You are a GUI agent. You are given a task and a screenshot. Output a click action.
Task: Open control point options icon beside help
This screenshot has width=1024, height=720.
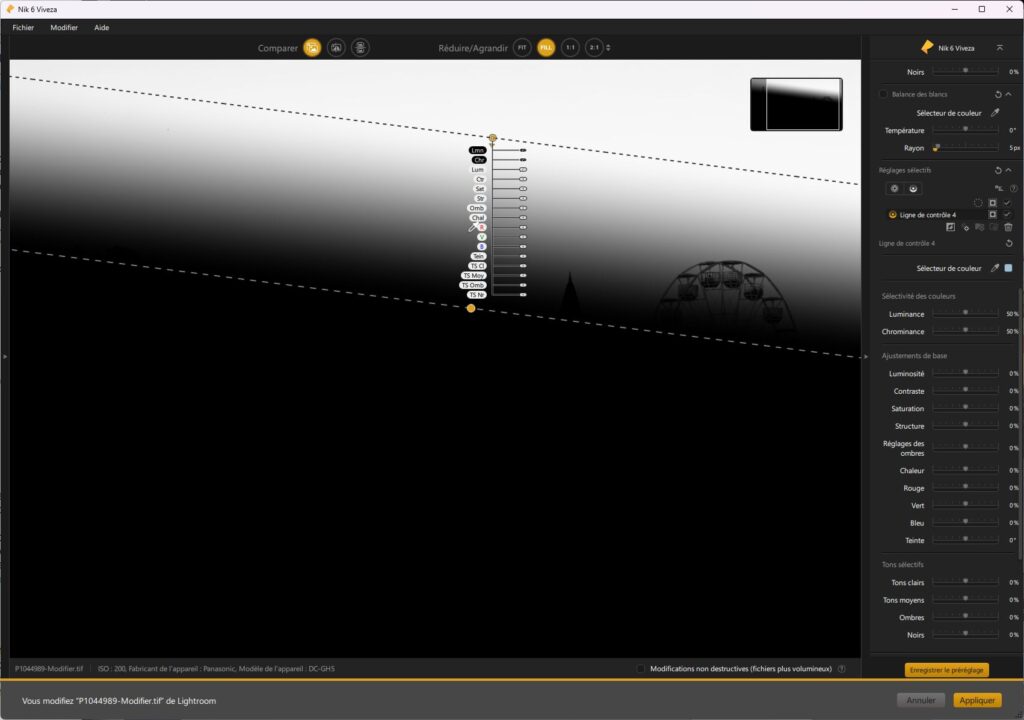point(999,189)
